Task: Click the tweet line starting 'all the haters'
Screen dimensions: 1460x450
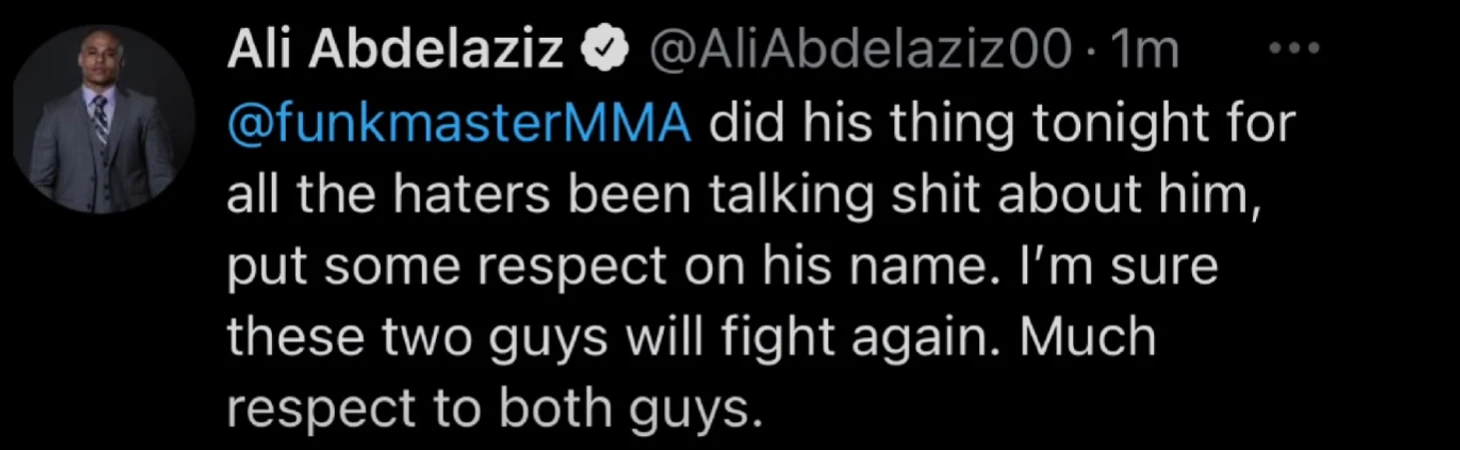Action: click(x=739, y=197)
